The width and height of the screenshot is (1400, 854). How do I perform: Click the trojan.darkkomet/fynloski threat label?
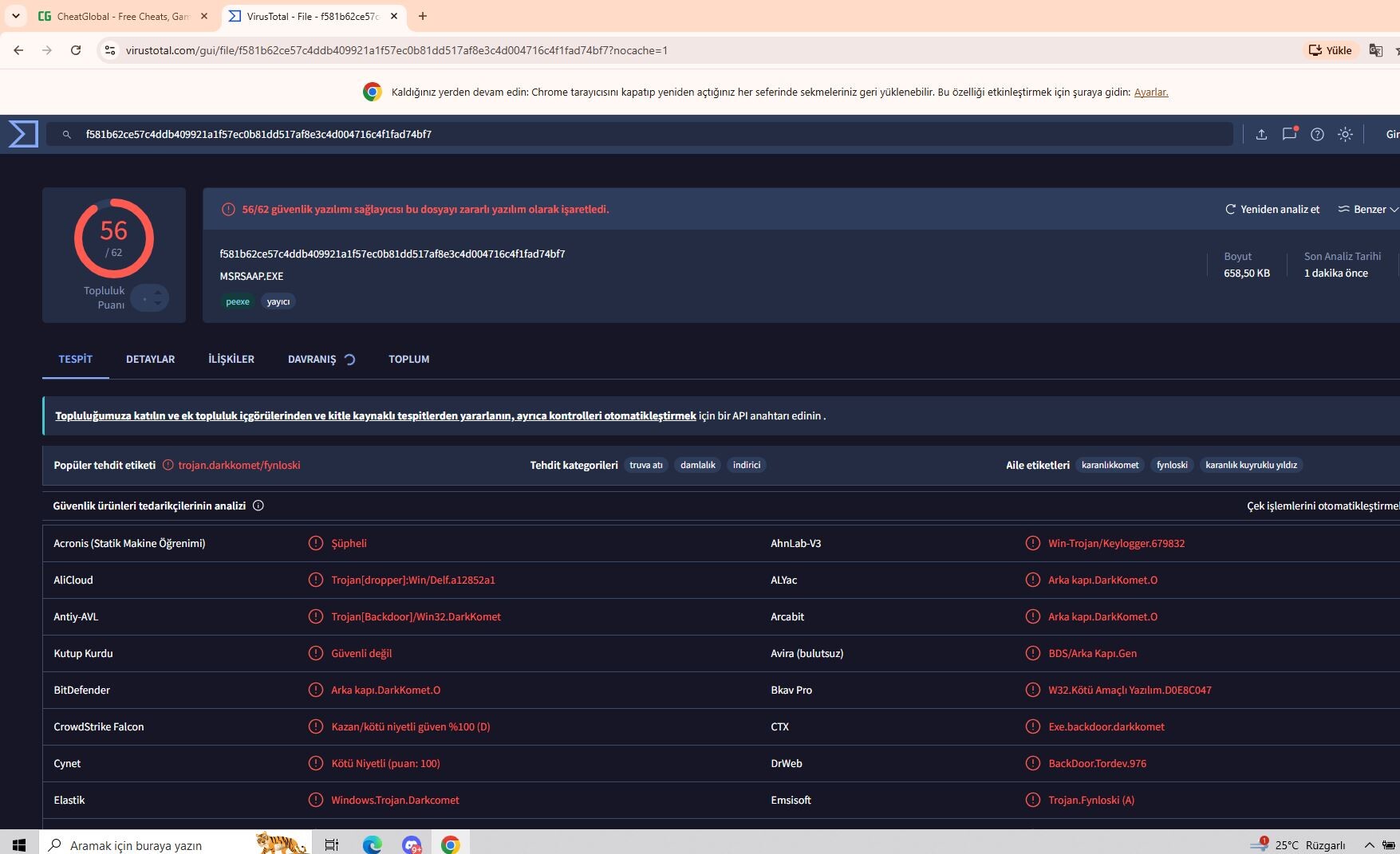coord(239,465)
